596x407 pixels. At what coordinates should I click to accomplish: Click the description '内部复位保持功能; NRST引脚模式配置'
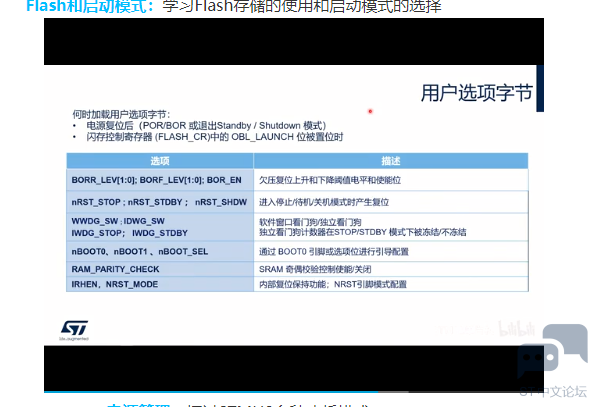[333, 284]
